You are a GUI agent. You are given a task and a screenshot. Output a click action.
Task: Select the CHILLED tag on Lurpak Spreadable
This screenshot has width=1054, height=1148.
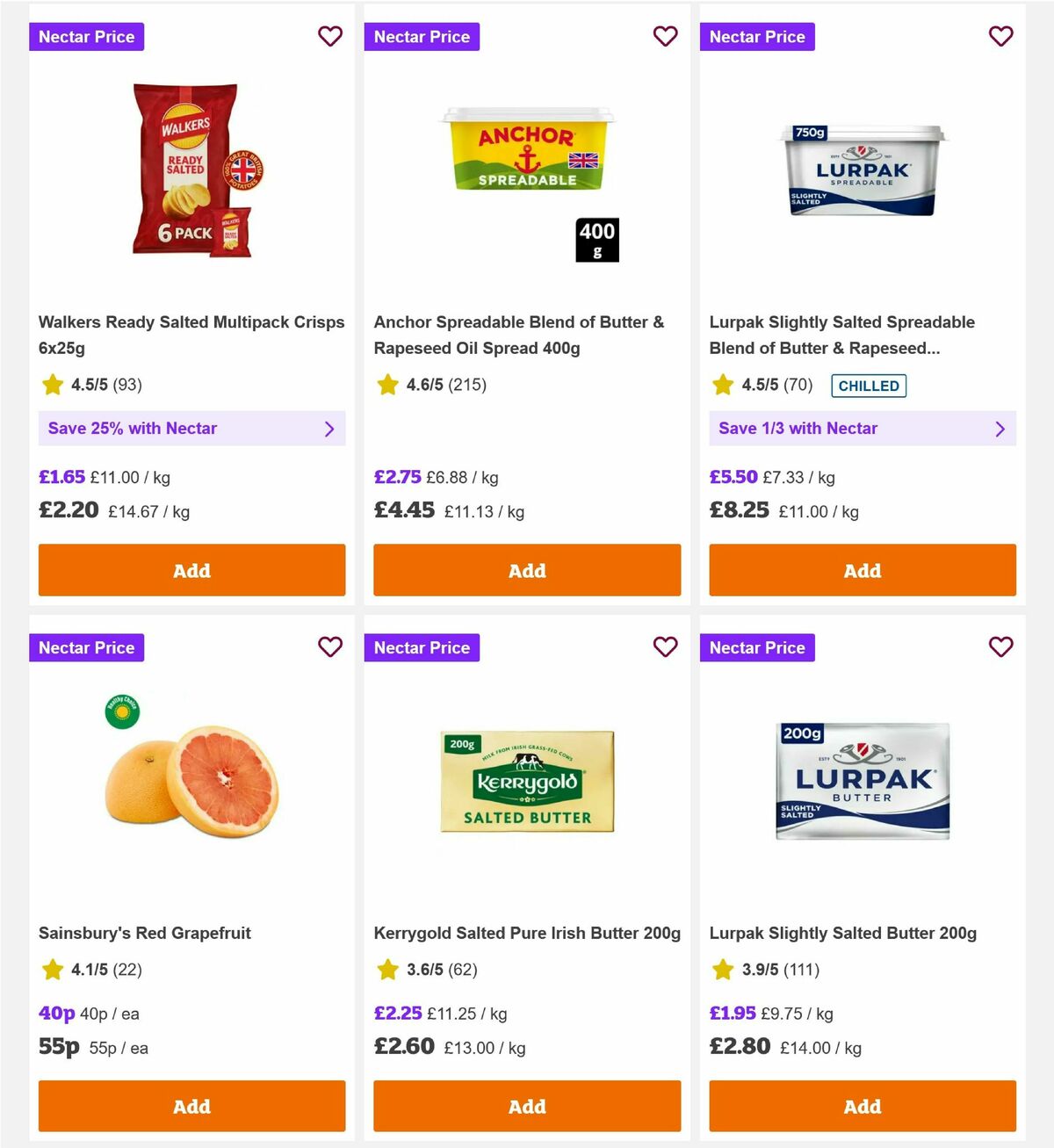point(869,386)
